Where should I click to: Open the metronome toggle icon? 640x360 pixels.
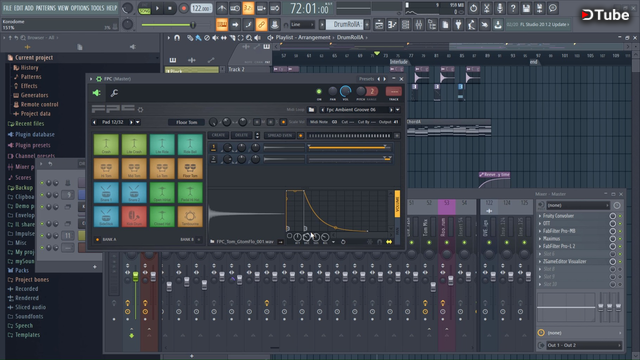coord(222,8)
